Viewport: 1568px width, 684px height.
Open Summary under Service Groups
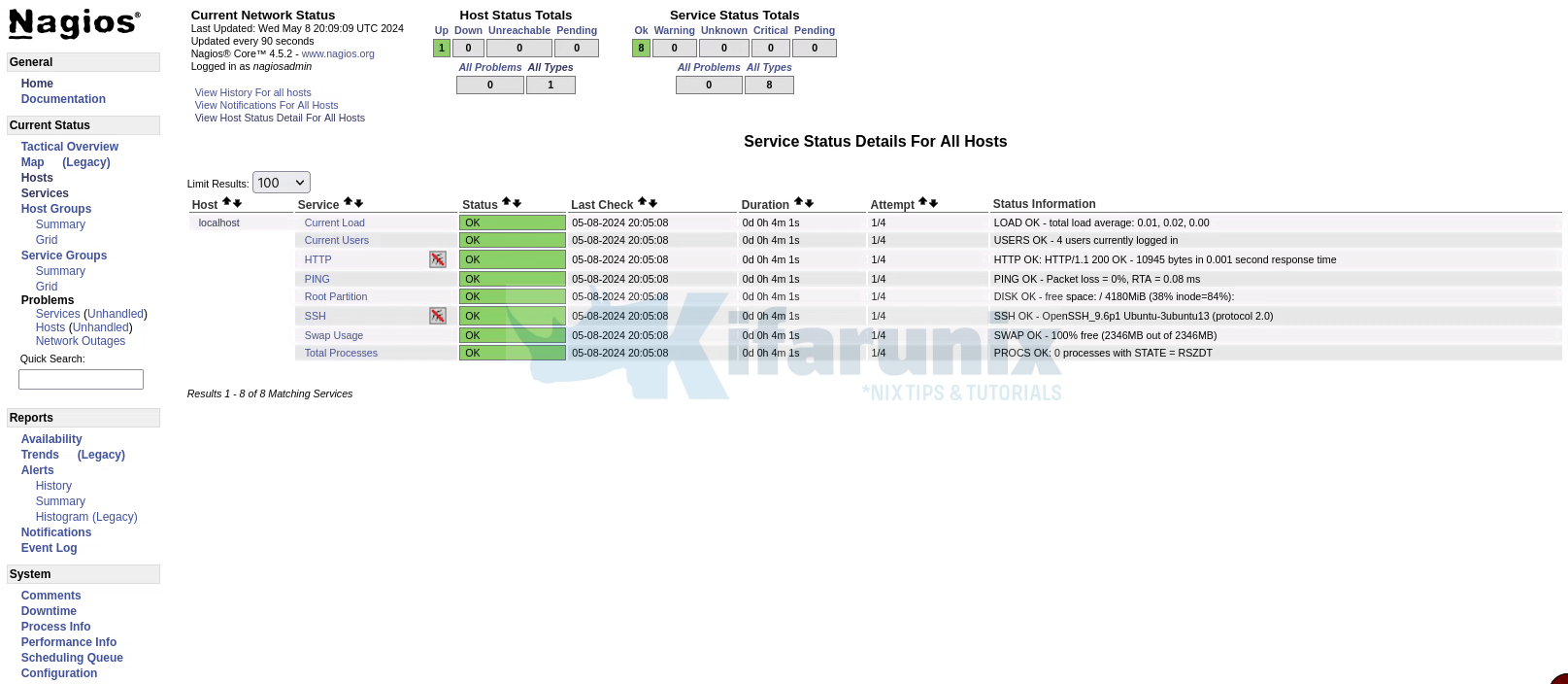[60, 271]
